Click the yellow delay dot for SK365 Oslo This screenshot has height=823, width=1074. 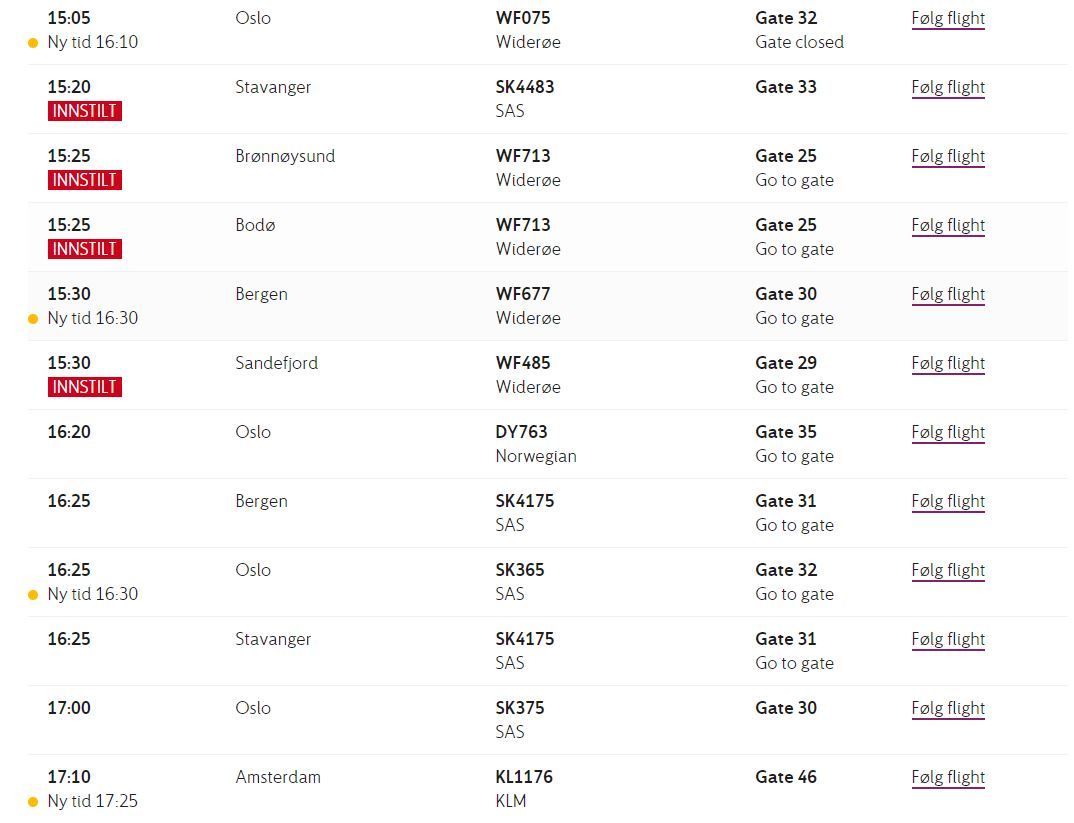[x=32, y=595]
